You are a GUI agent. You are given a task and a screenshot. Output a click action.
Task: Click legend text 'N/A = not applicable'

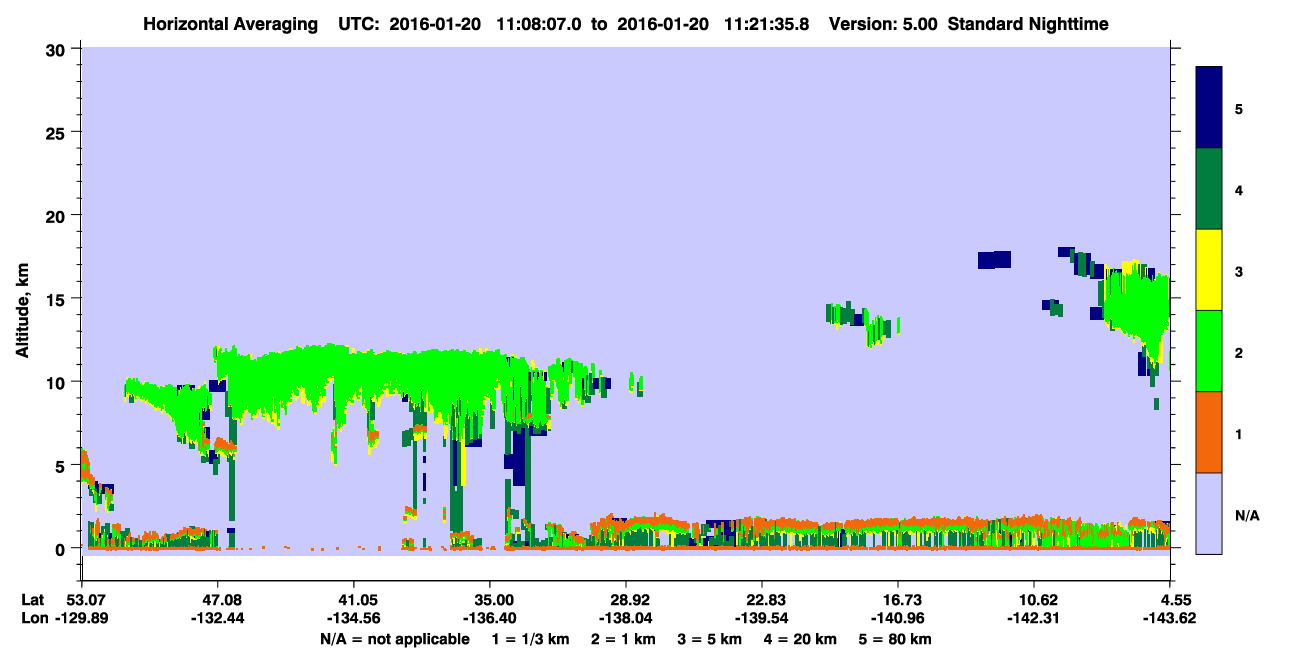click(394, 639)
